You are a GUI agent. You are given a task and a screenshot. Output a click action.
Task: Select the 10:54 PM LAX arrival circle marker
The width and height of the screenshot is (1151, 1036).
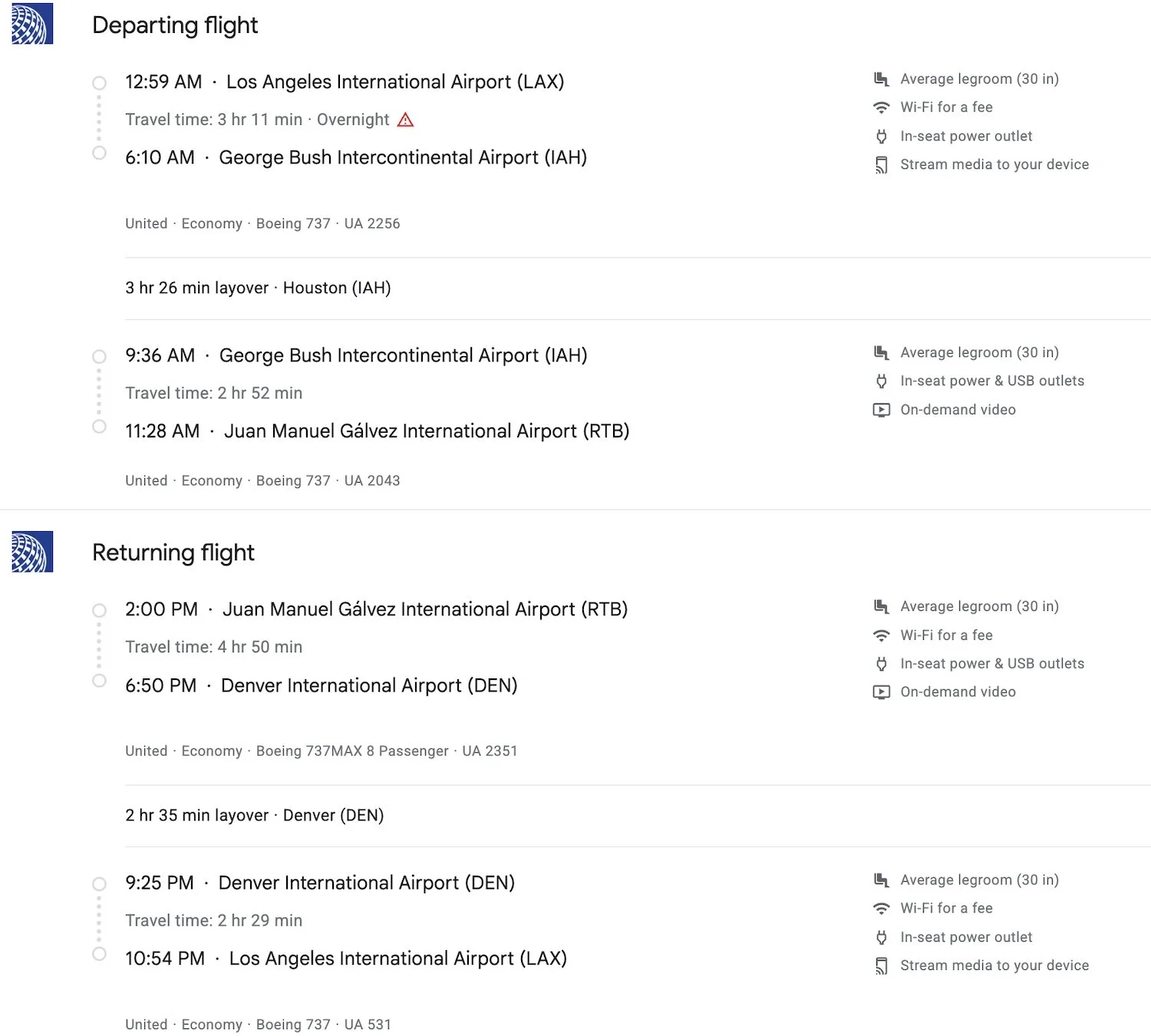coord(99,954)
